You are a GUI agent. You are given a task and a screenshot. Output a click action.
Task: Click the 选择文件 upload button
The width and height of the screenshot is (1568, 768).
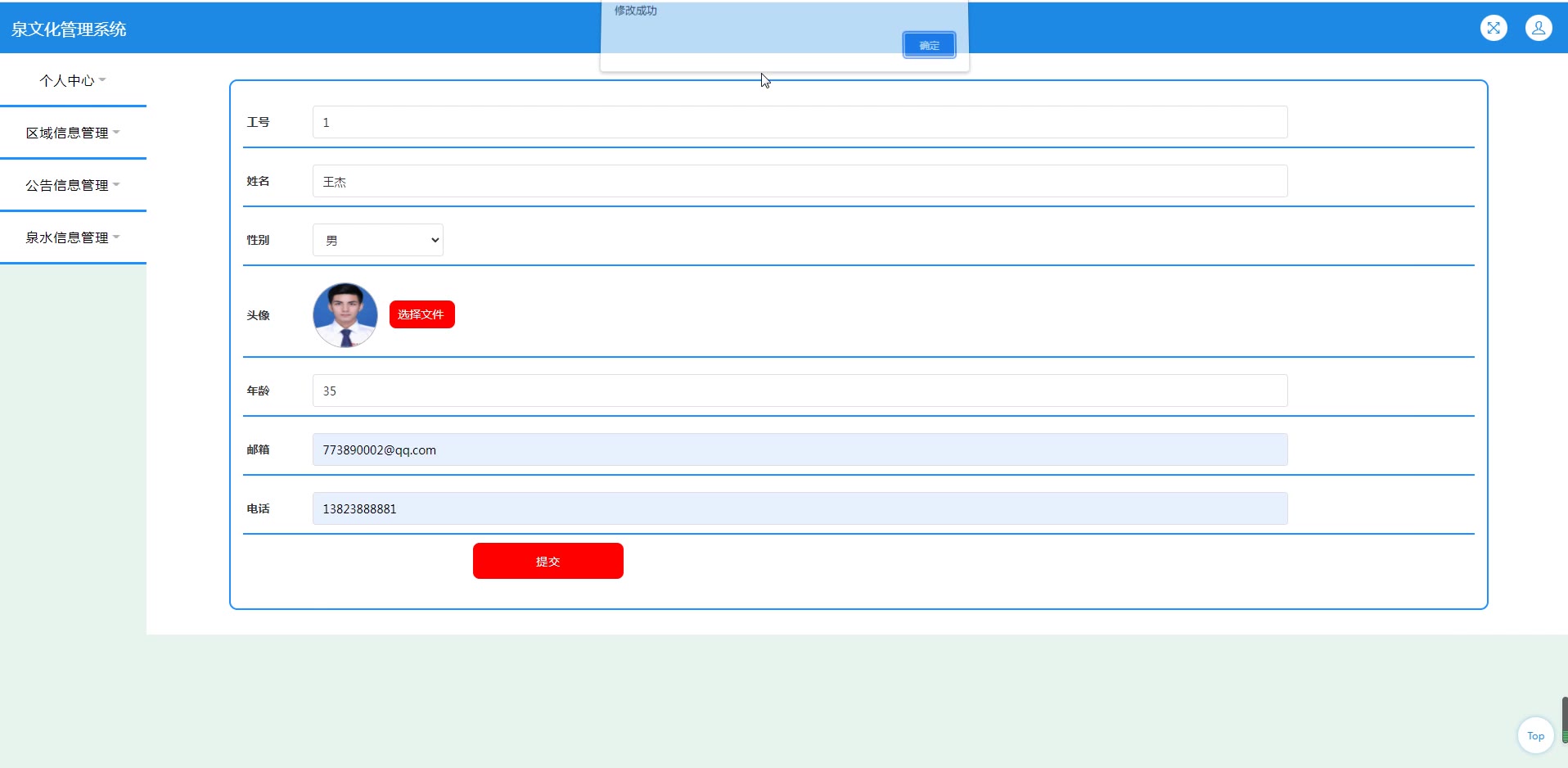click(421, 314)
